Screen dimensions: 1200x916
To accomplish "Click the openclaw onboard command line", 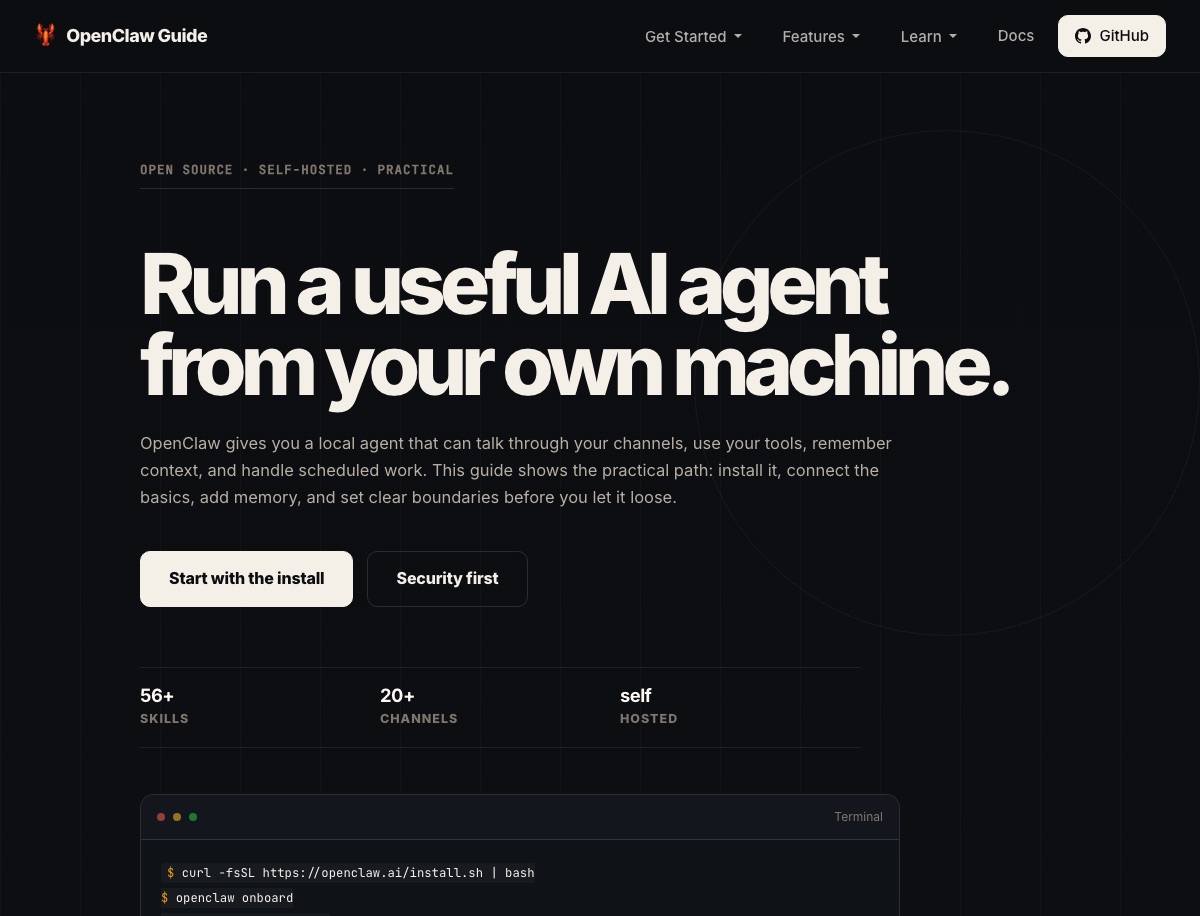I will 228,898.
